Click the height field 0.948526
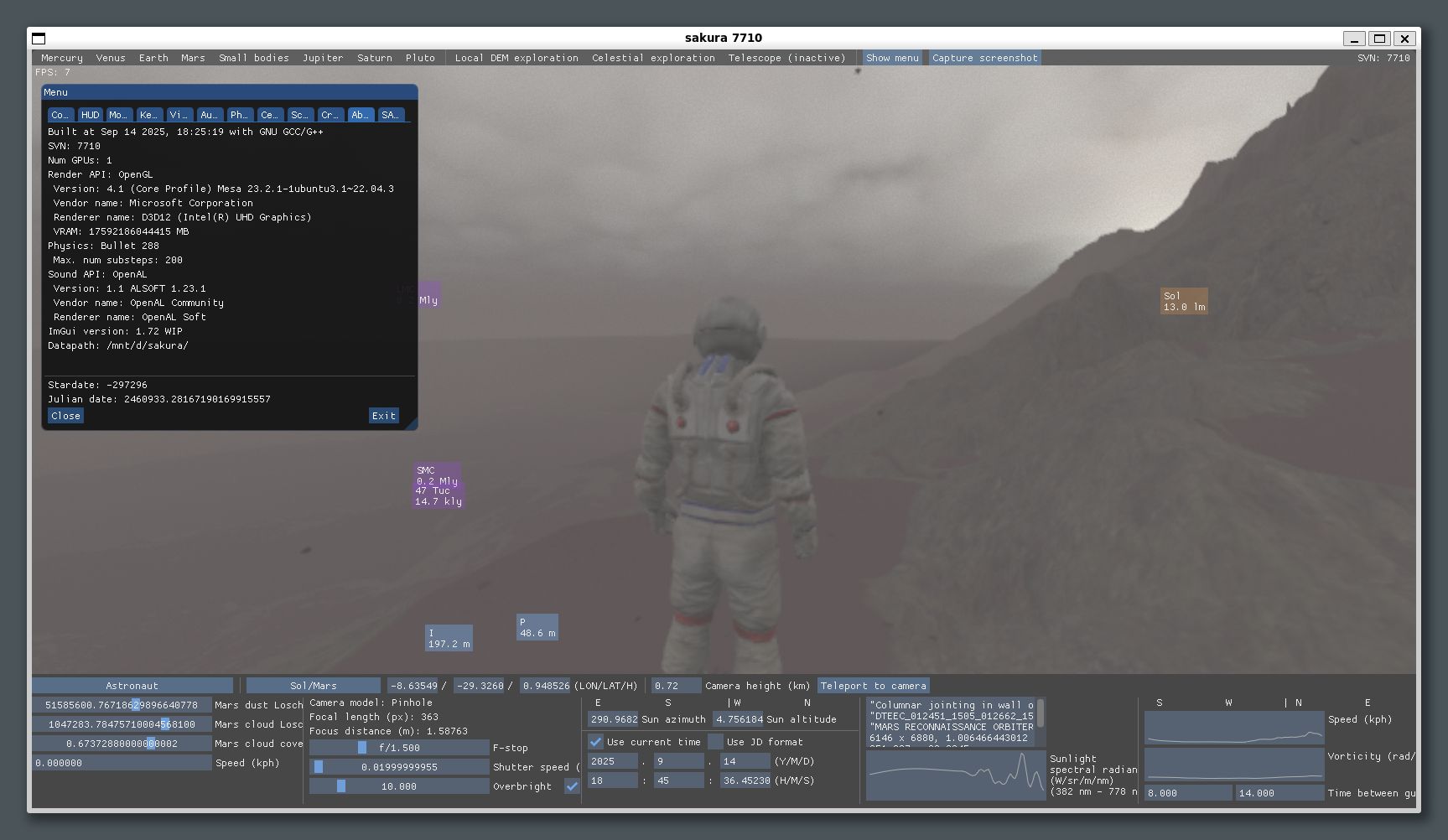The width and height of the screenshot is (1448, 840). (x=545, y=686)
